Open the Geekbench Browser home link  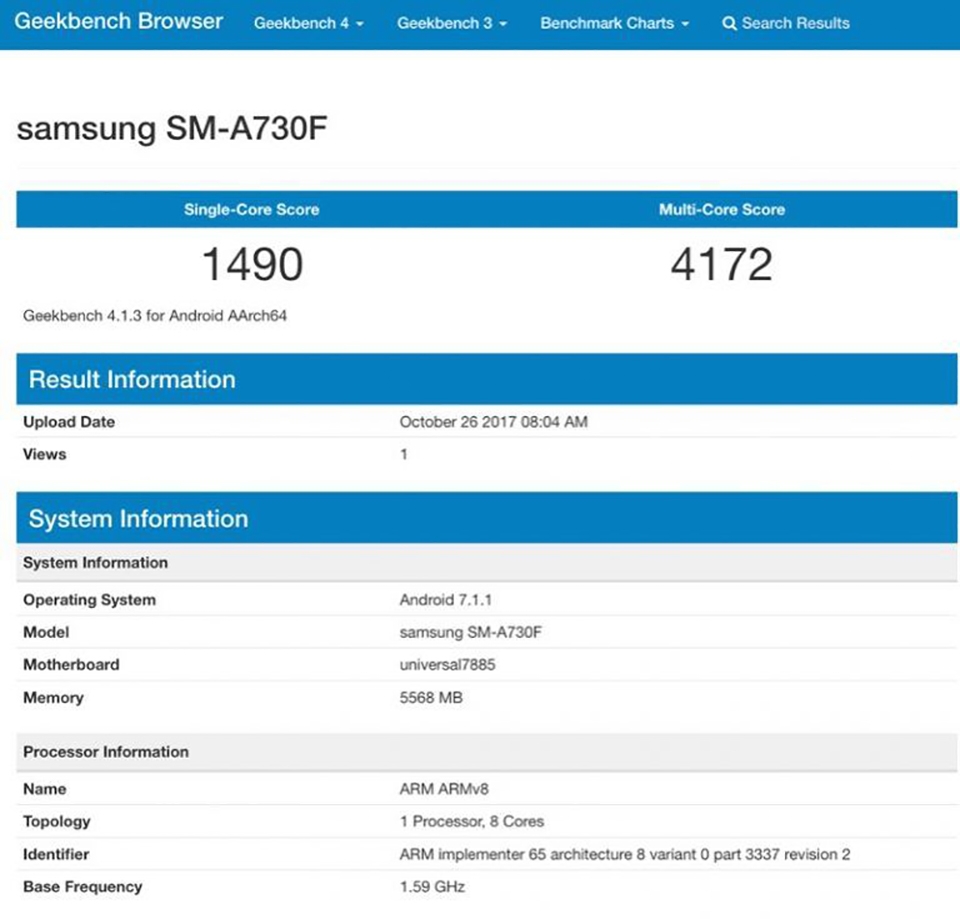coord(118,21)
